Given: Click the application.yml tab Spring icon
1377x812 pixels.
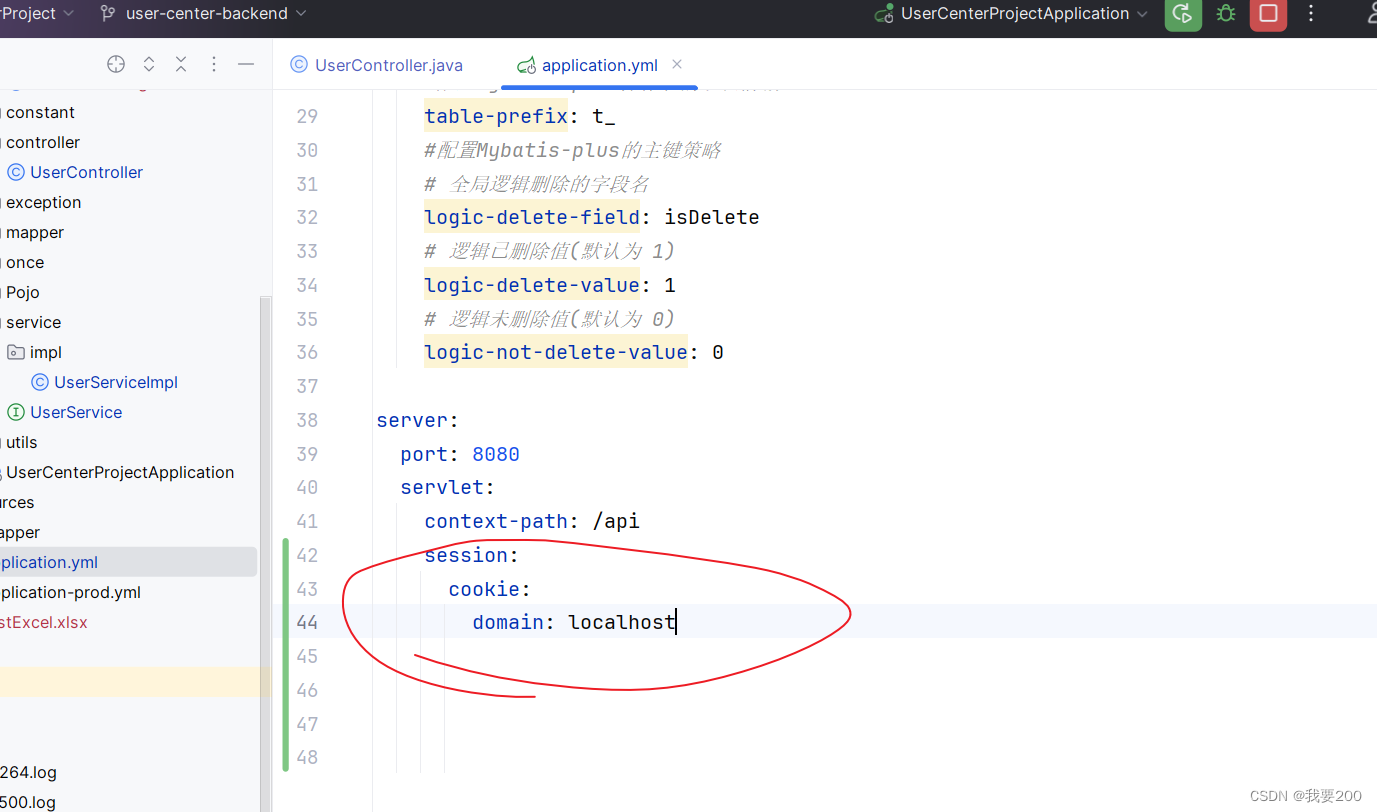Looking at the screenshot, I should pos(526,66).
